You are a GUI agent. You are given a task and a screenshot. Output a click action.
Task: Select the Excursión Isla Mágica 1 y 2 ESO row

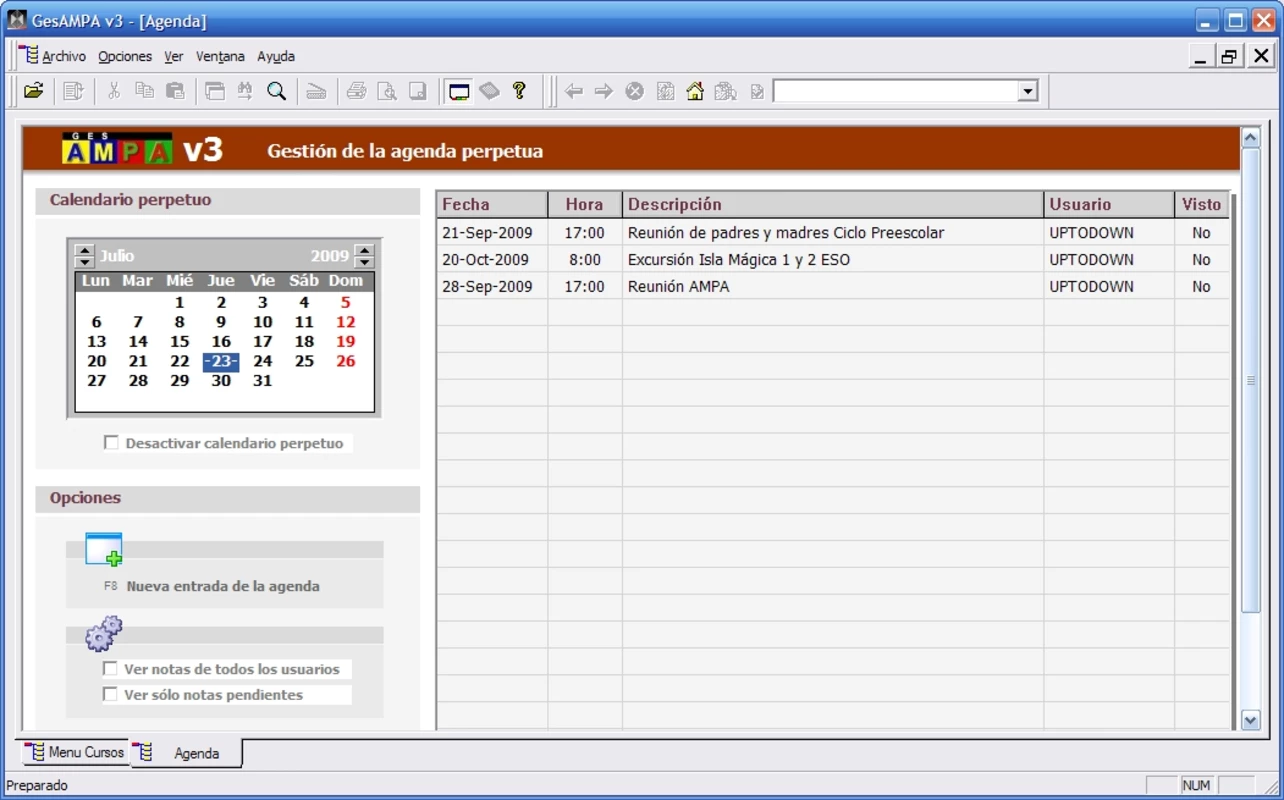click(833, 259)
